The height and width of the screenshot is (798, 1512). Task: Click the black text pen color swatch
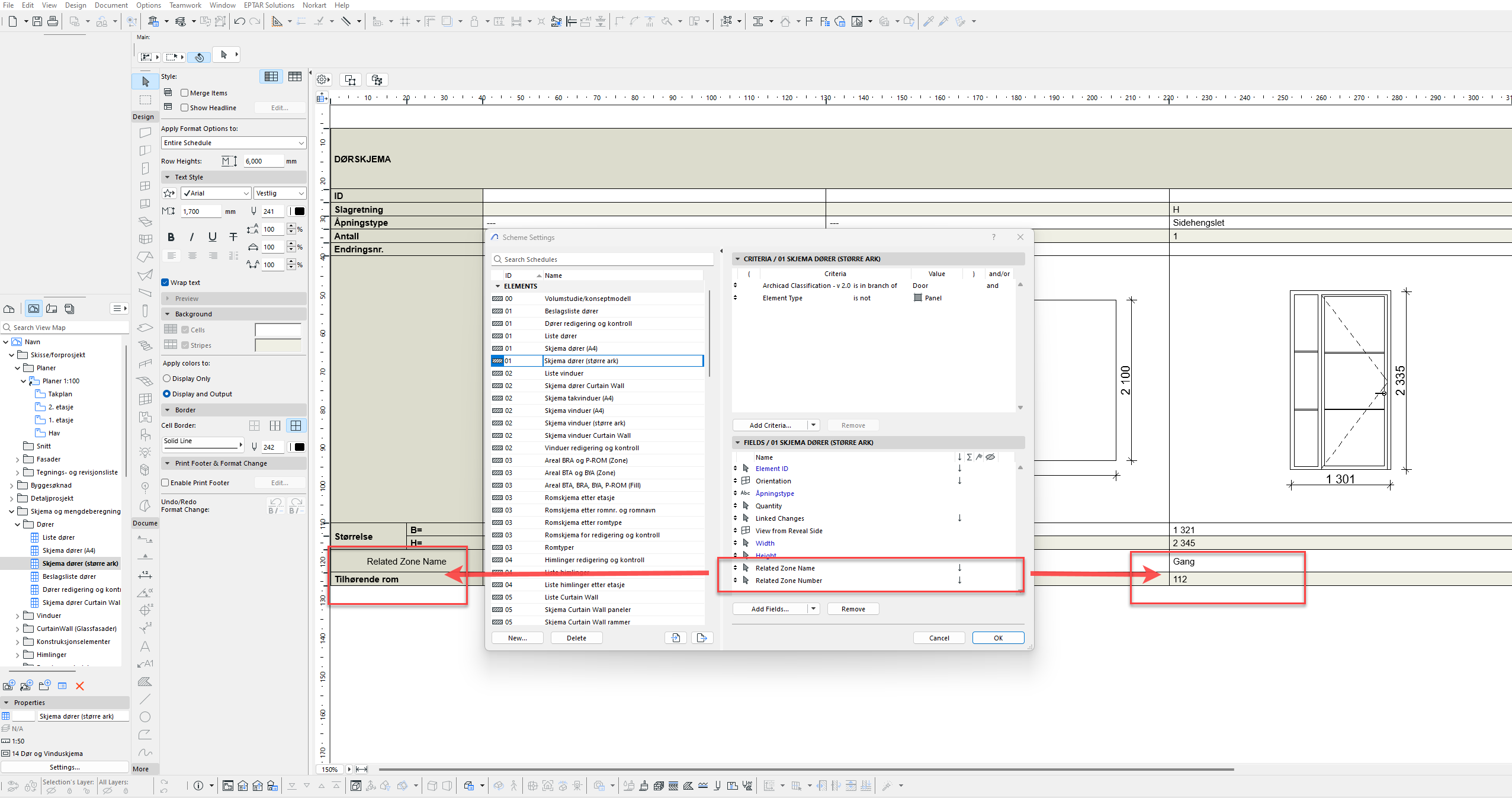click(300, 211)
